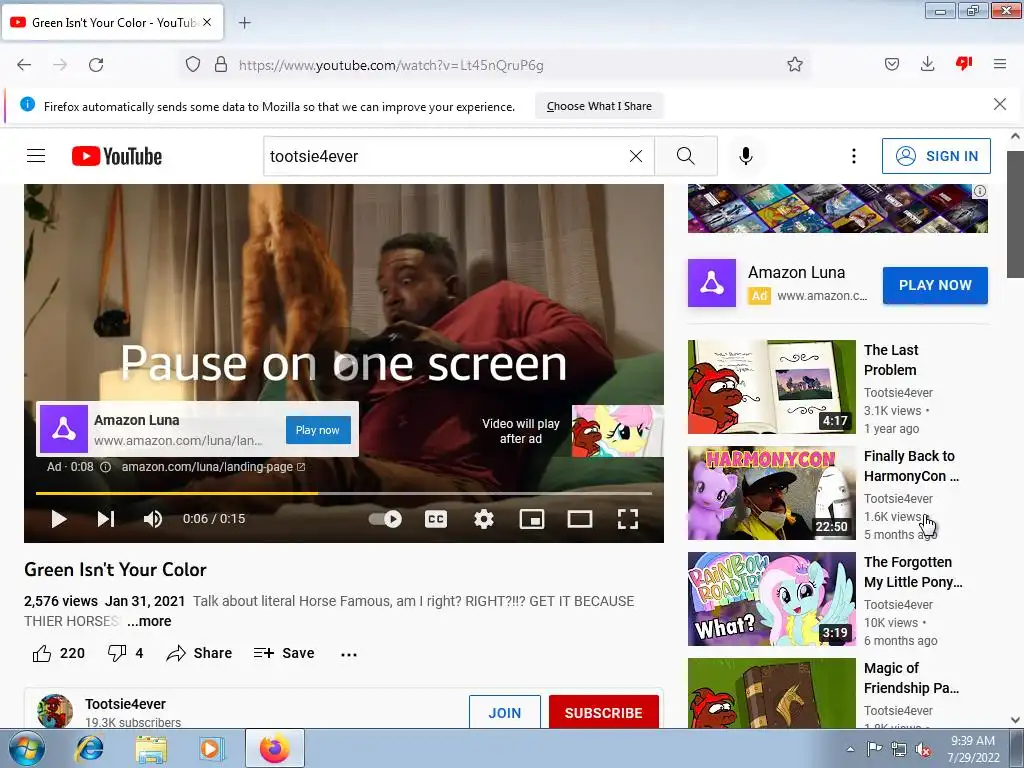Open Magic of Friendship video title
This screenshot has height=768, width=1024.
(912, 678)
